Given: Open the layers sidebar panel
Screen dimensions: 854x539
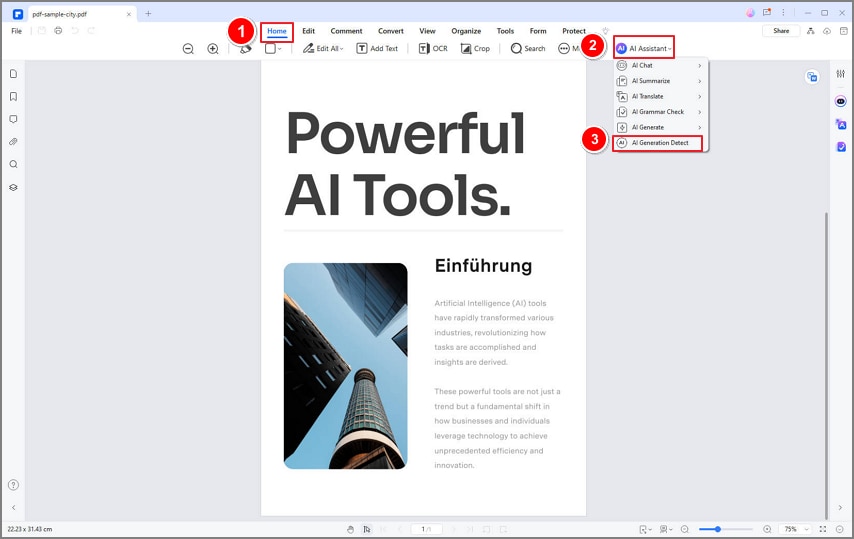Looking at the screenshot, I should (14, 187).
